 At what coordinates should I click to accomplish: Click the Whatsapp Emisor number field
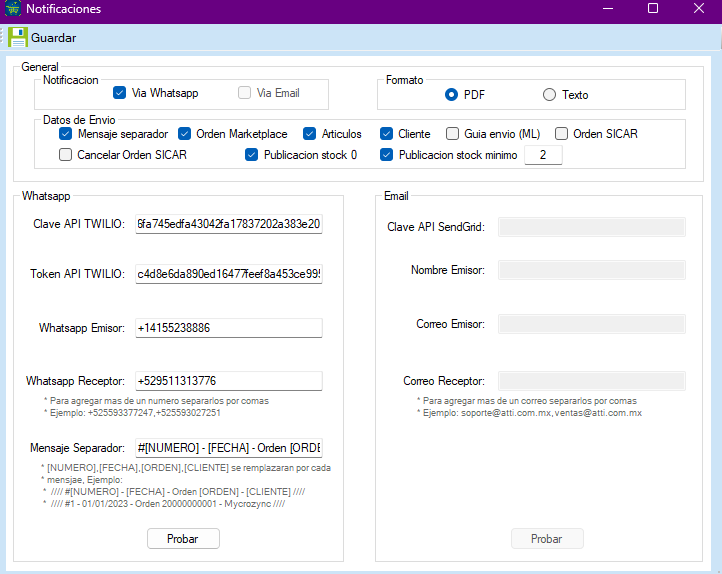tap(229, 328)
